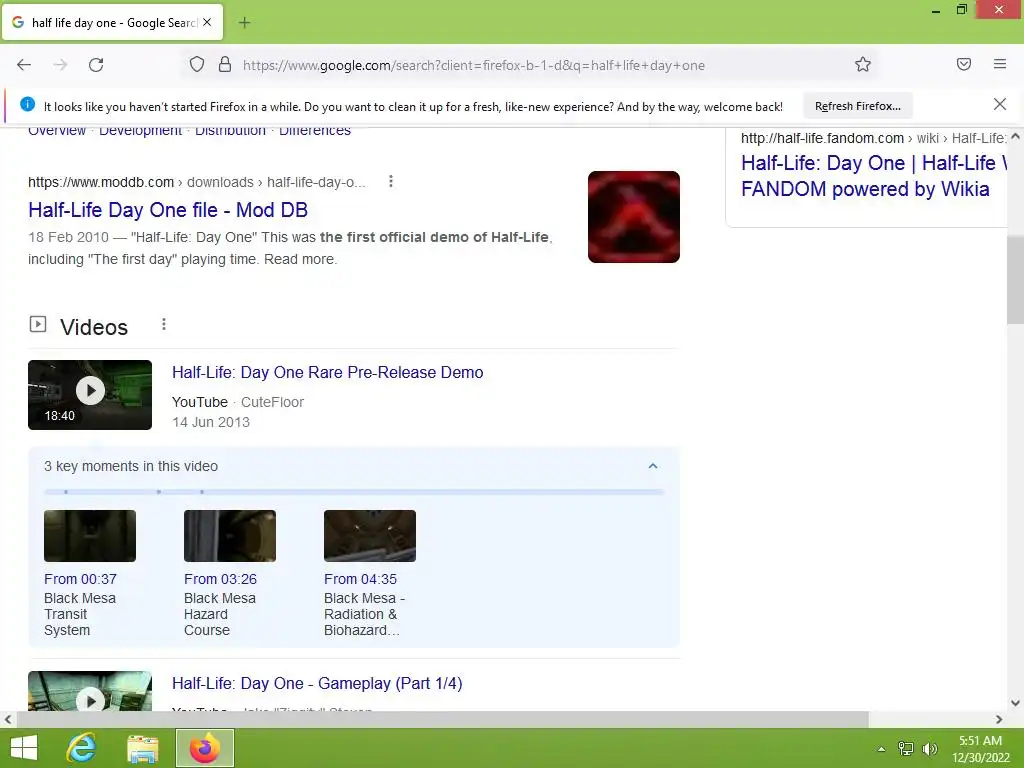Click the vertical scrollbar thumb
1024x768 pixels.
[x=1015, y=280]
